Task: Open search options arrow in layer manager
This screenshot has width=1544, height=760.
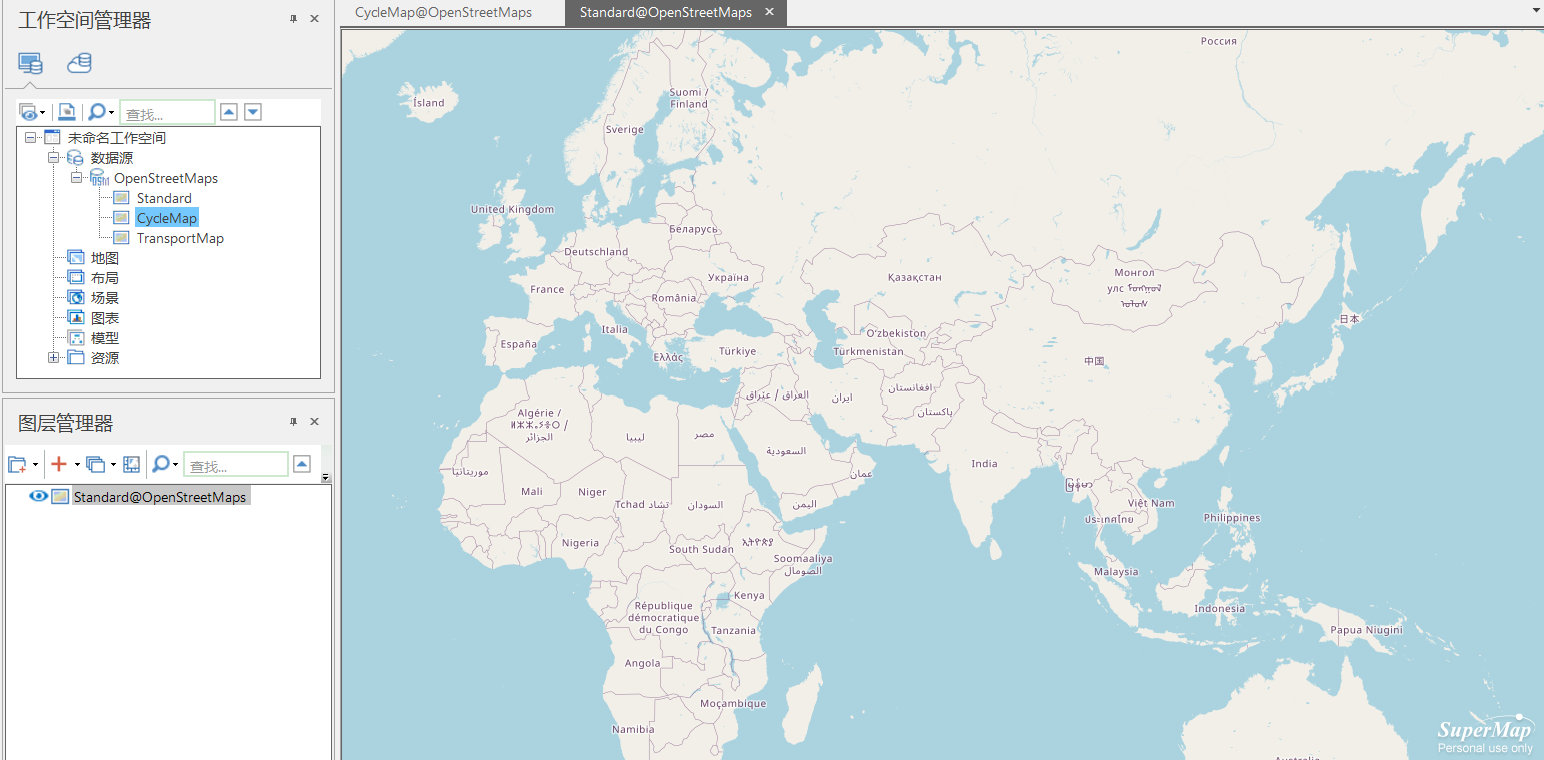Action: pyautogui.click(x=175, y=464)
